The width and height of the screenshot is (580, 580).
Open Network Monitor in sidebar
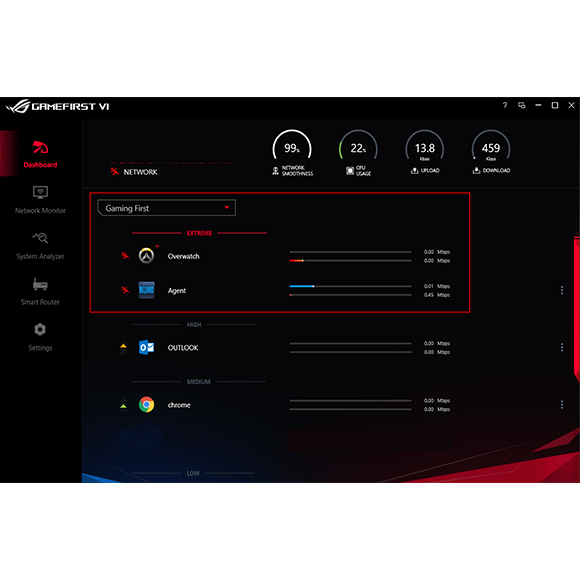40,200
